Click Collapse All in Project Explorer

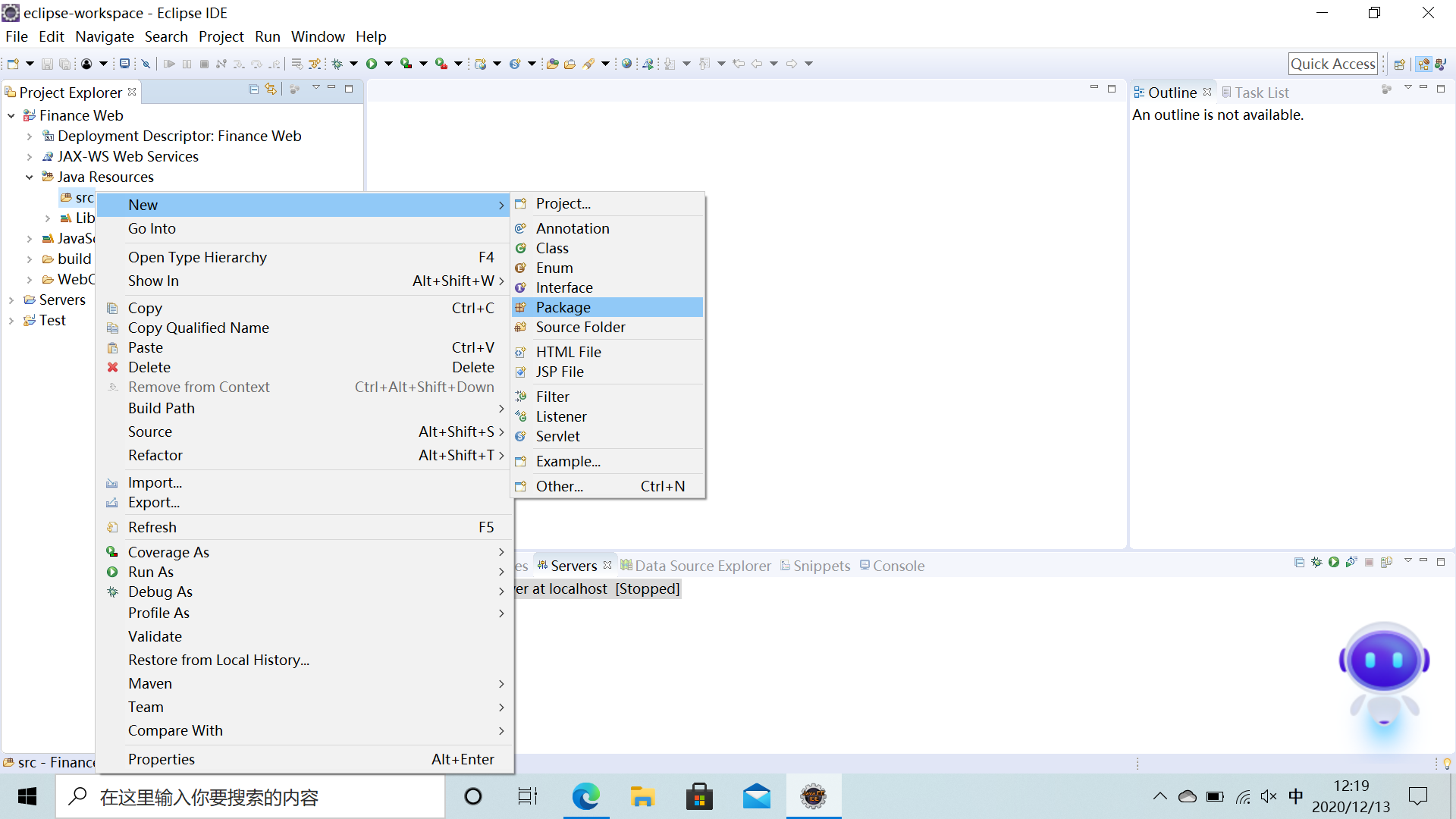[x=254, y=89]
